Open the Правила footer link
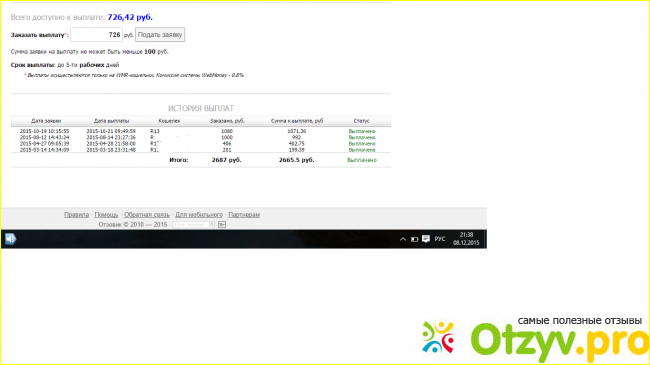 [76, 214]
